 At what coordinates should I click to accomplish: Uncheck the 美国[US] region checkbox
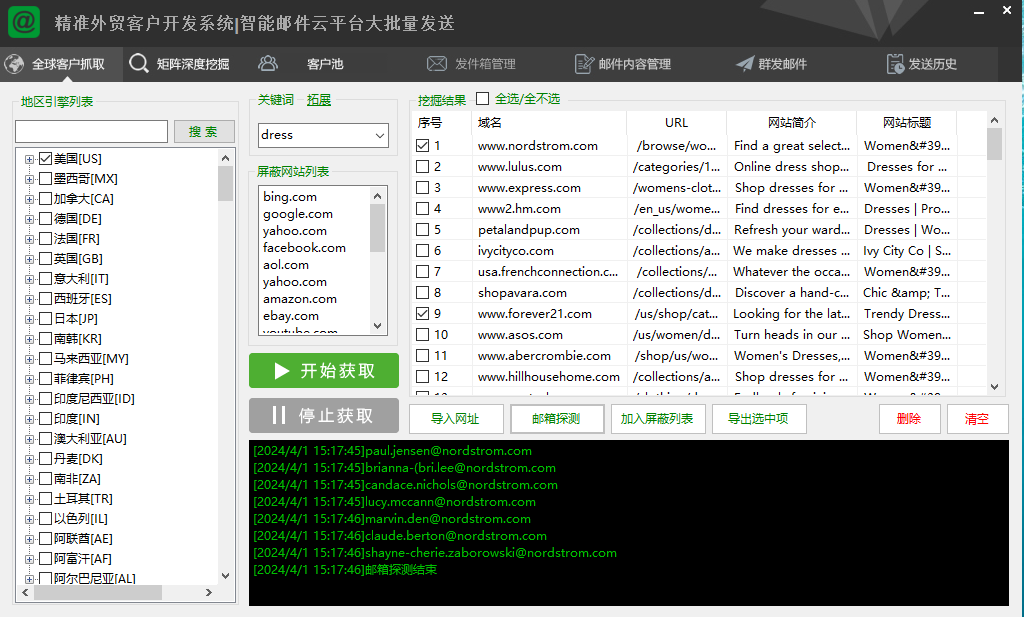click(x=45, y=159)
